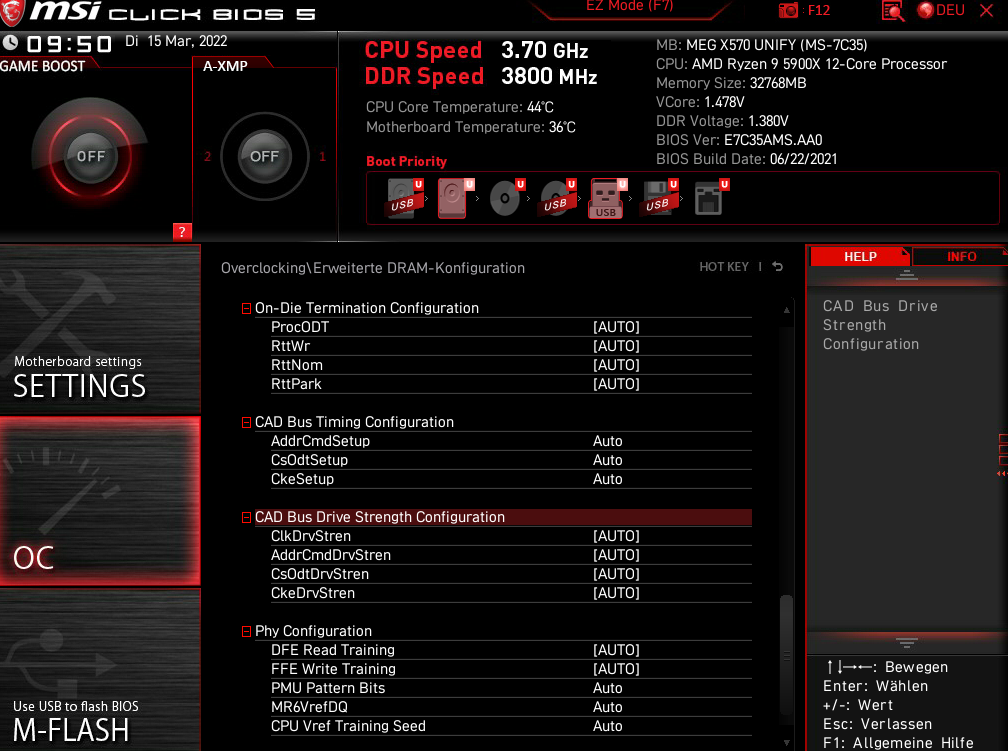
Task: Switch to EZ Mode (F7)
Action: 629,6
